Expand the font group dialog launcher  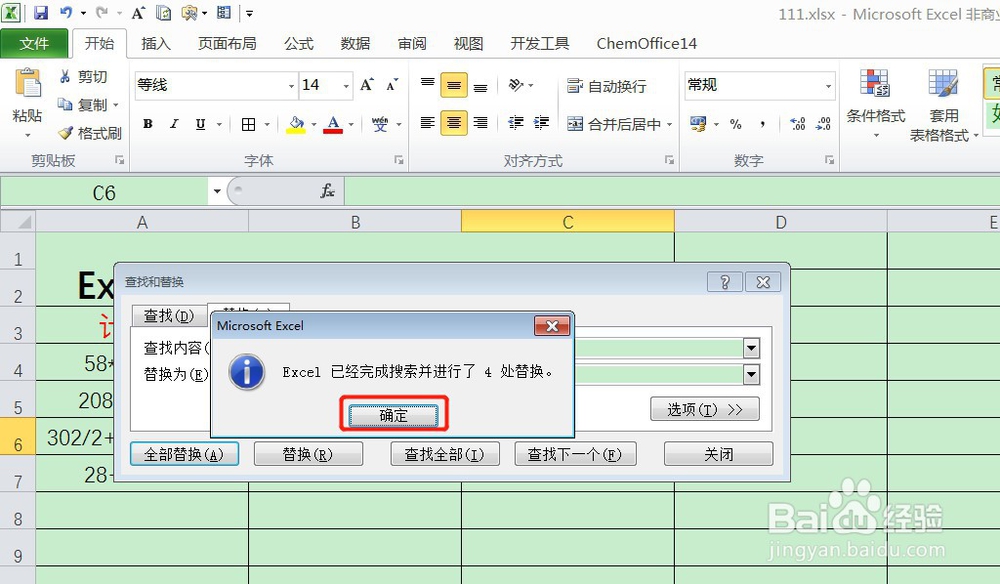399,160
